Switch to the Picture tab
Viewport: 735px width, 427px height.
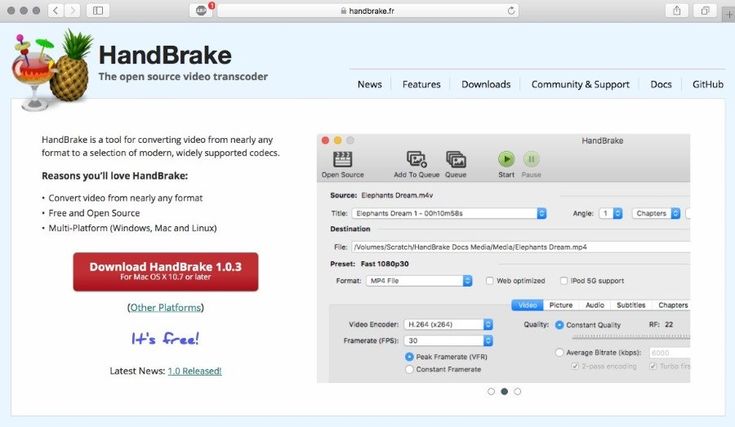561,305
